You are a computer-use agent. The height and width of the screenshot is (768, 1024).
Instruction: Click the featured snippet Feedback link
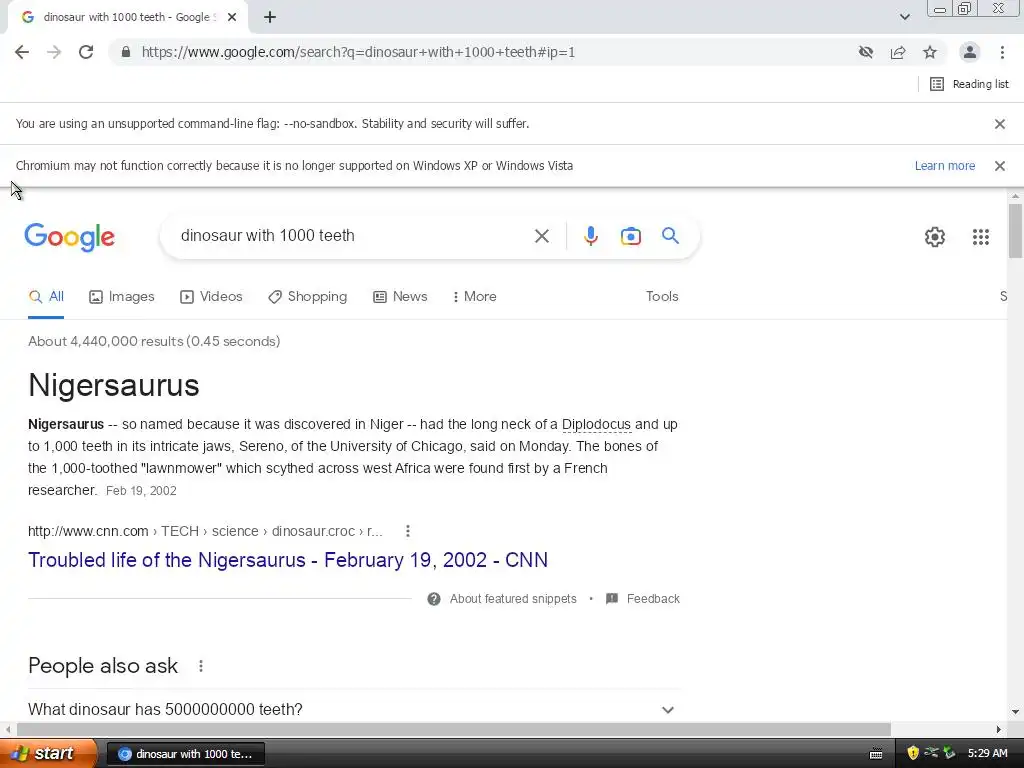[643, 600]
